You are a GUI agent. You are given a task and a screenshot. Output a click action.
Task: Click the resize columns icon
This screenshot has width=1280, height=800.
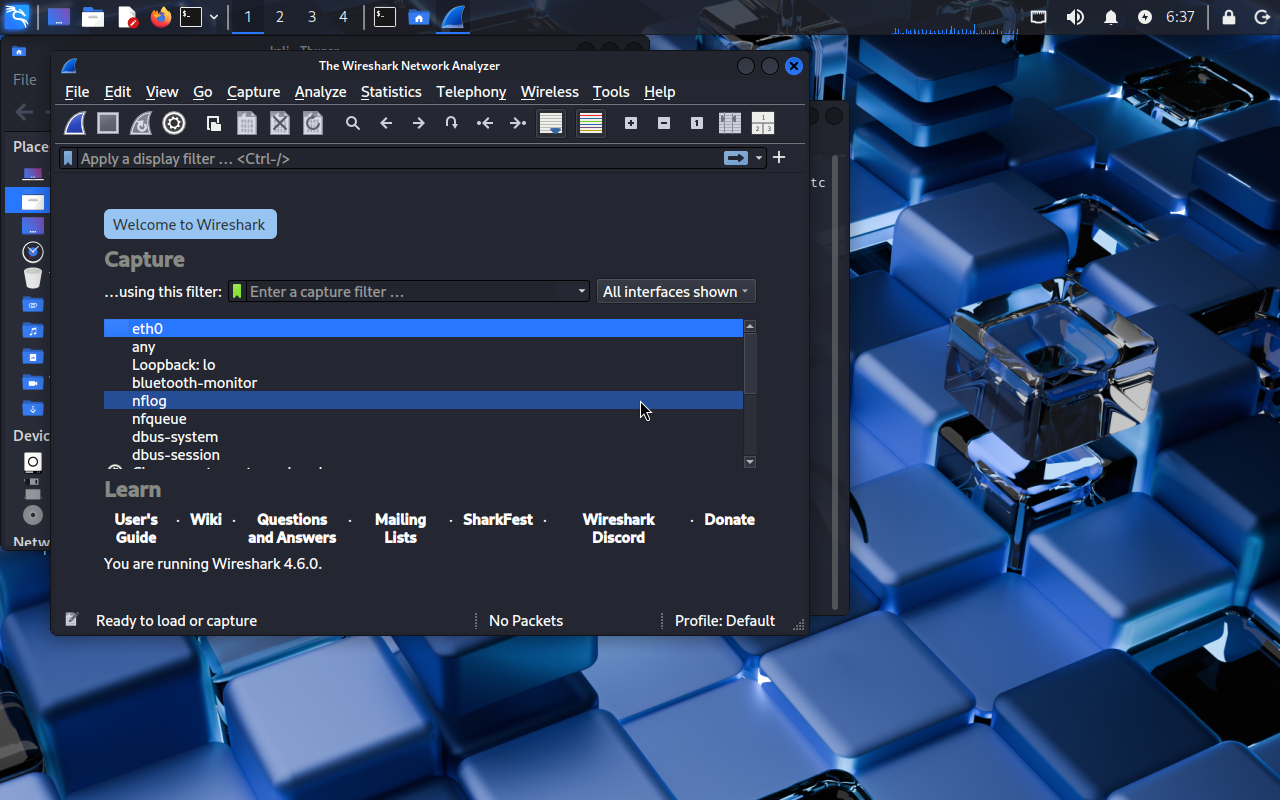(x=730, y=123)
